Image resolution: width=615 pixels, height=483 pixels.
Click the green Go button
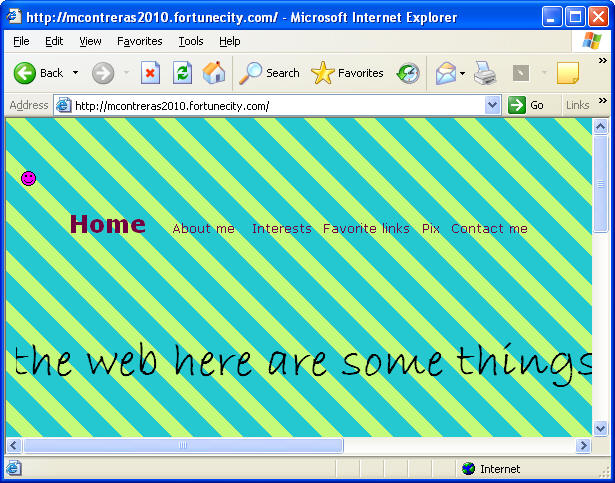(x=526, y=106)
